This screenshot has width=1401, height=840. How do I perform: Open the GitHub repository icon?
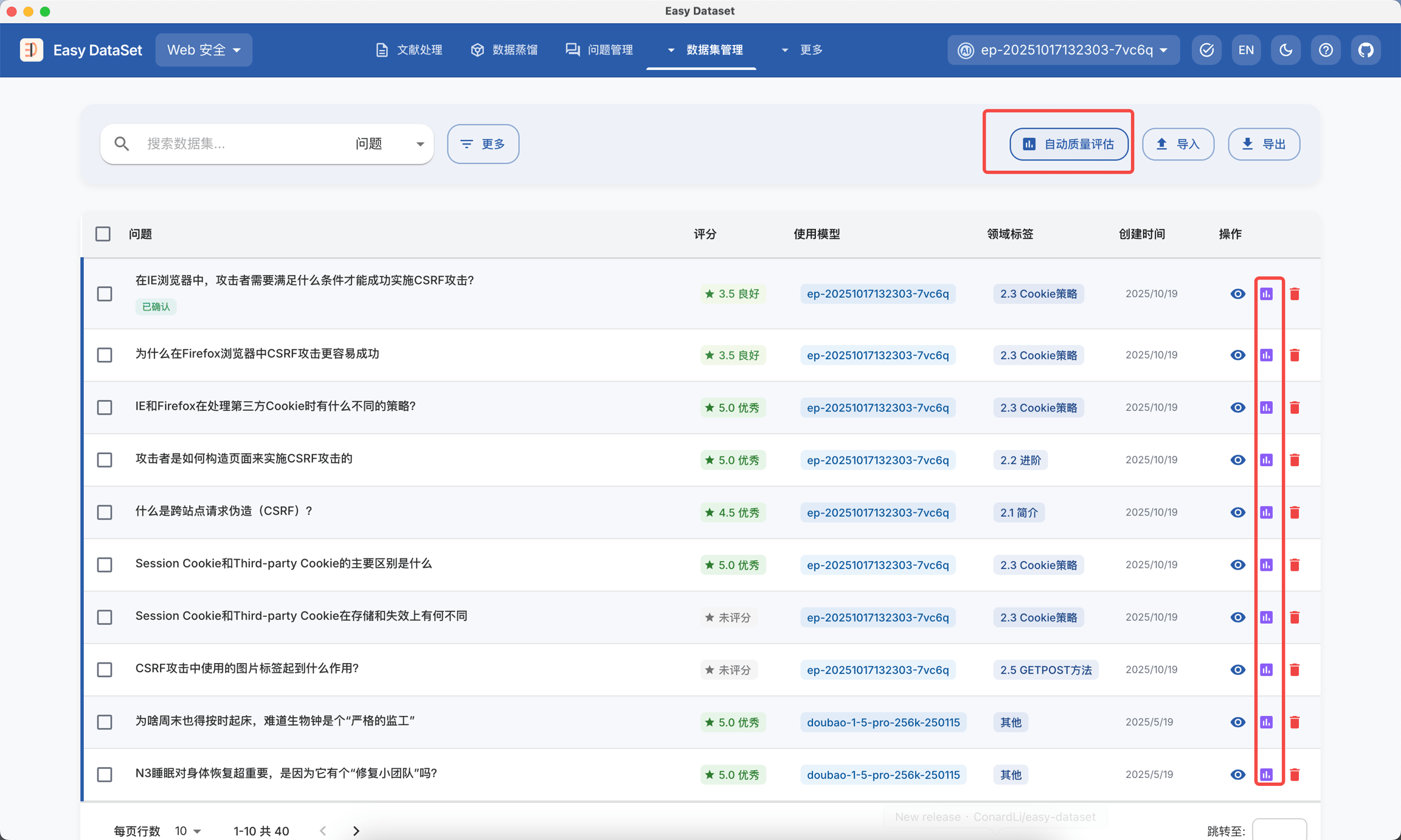coord(1366,50)
